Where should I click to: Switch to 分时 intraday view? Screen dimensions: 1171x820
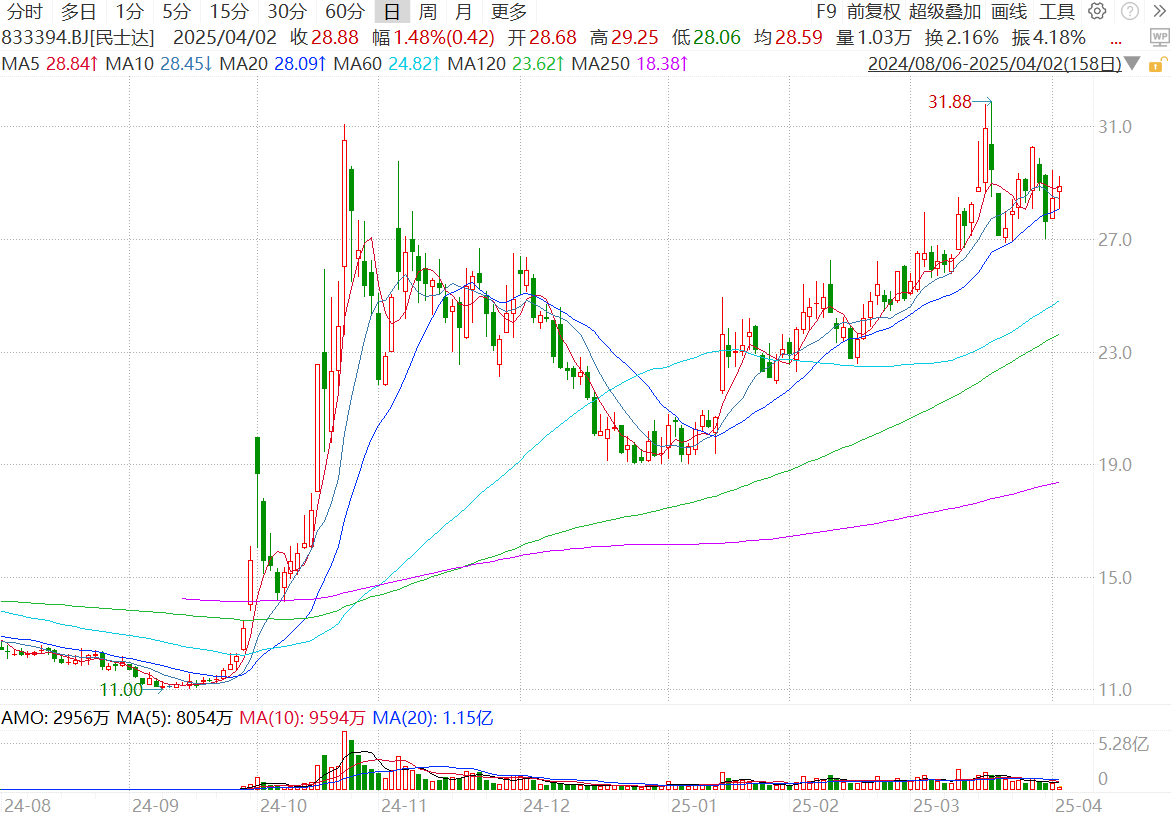(25, 11)
